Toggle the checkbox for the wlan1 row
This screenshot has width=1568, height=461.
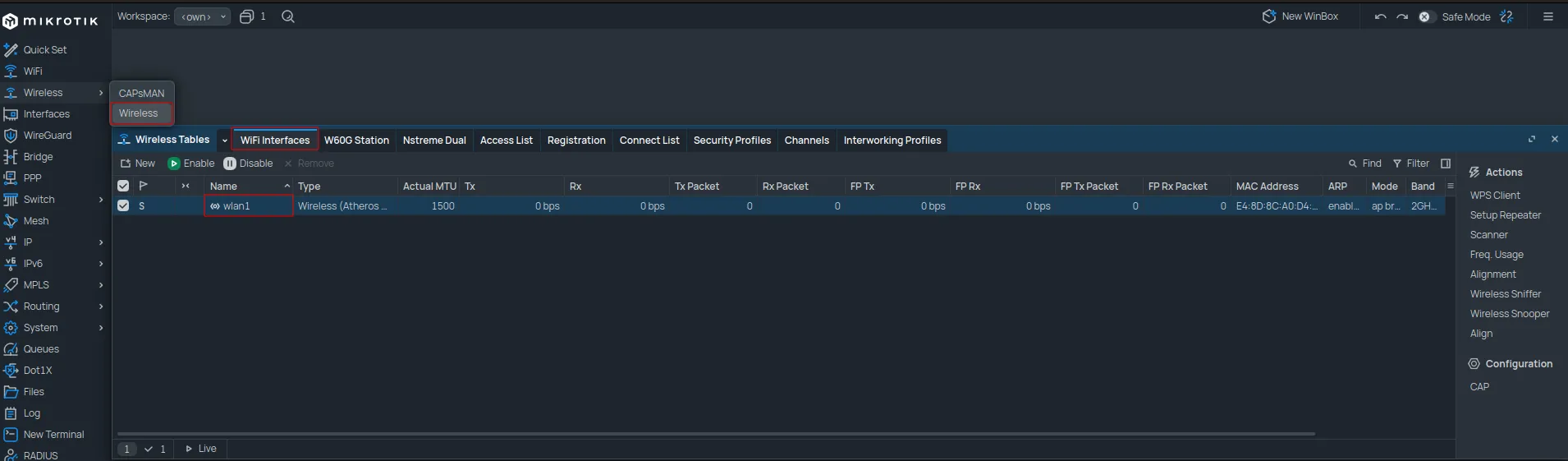123,206
